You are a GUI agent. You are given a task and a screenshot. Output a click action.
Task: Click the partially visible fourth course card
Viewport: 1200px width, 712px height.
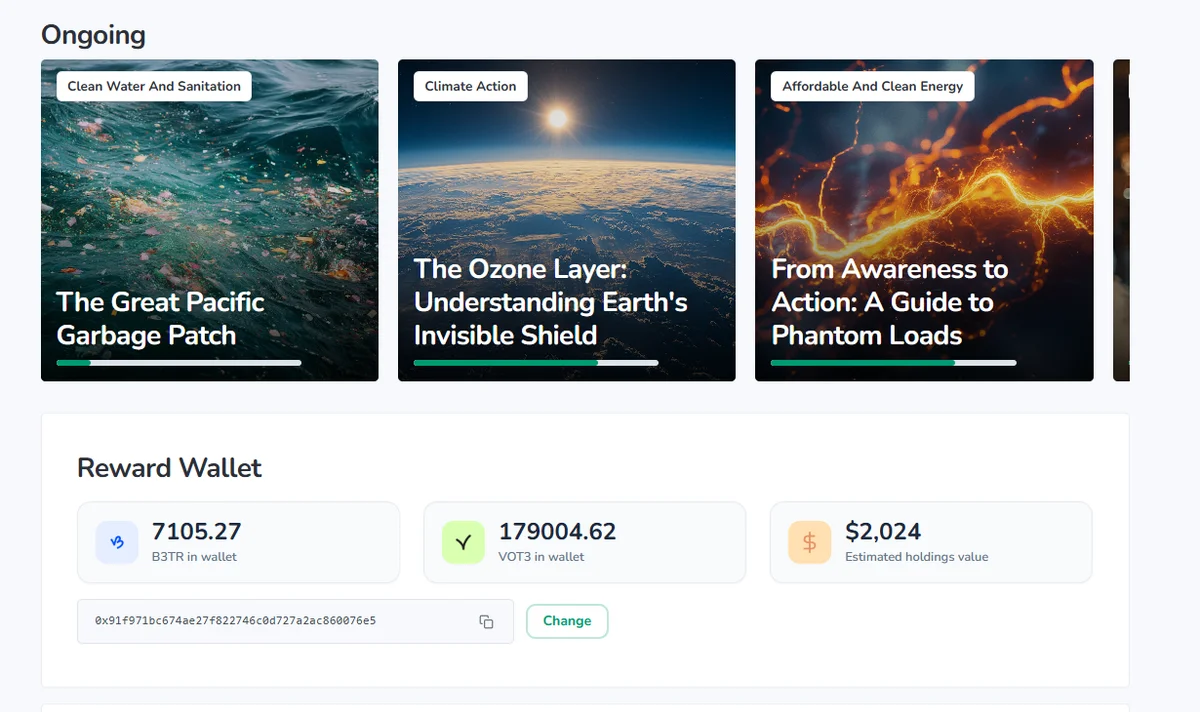click(1121, 220)
